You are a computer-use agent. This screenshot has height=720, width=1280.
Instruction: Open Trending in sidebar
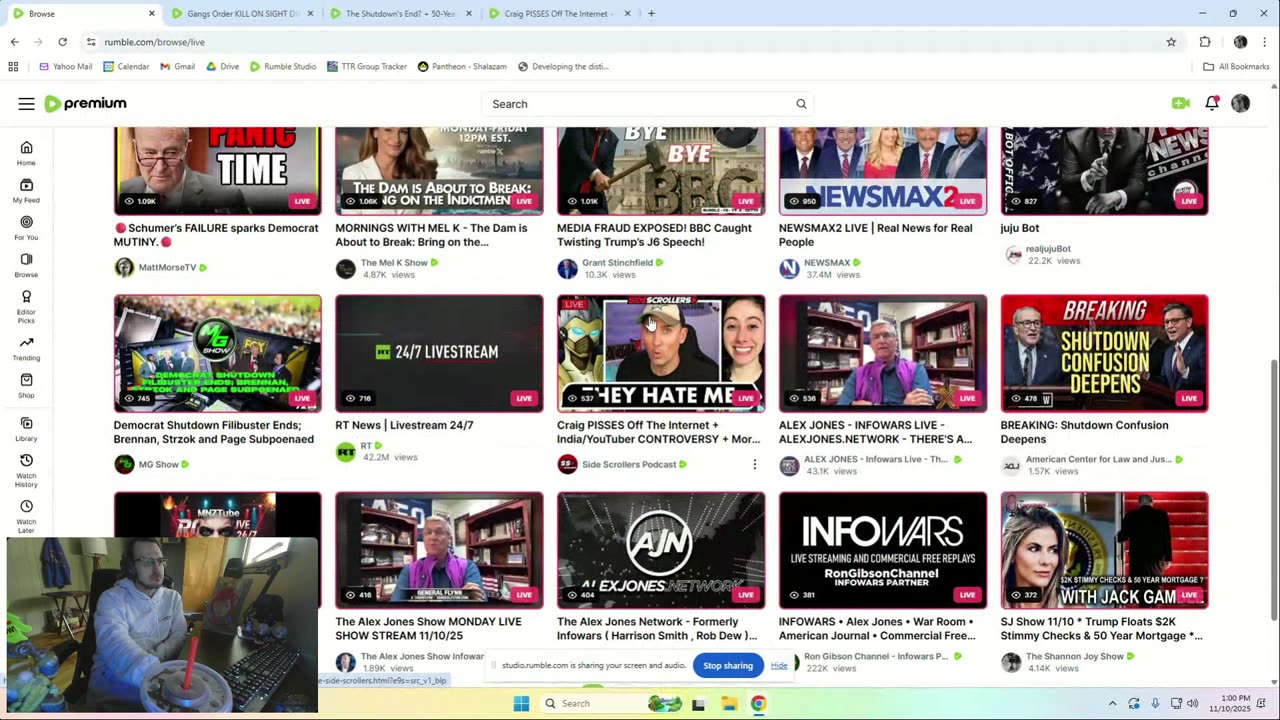26,349
